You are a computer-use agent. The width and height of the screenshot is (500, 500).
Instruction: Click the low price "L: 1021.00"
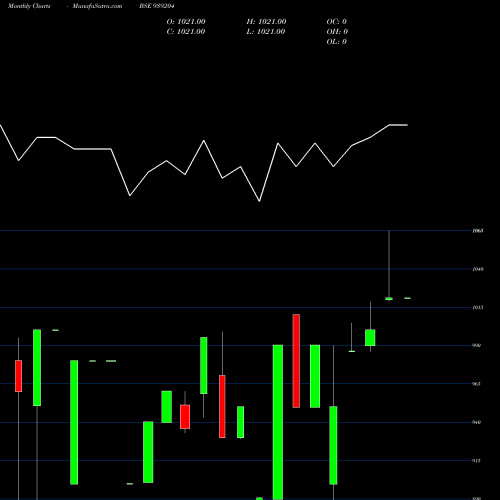pos(266,32)
